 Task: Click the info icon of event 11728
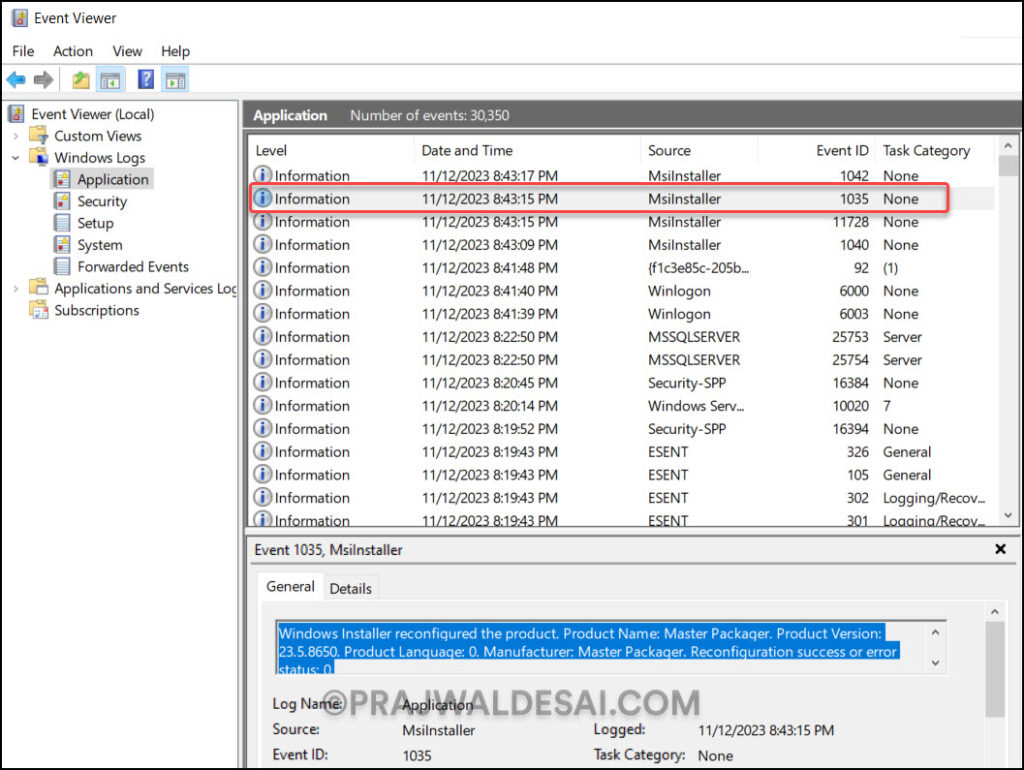tap(263, 221)
